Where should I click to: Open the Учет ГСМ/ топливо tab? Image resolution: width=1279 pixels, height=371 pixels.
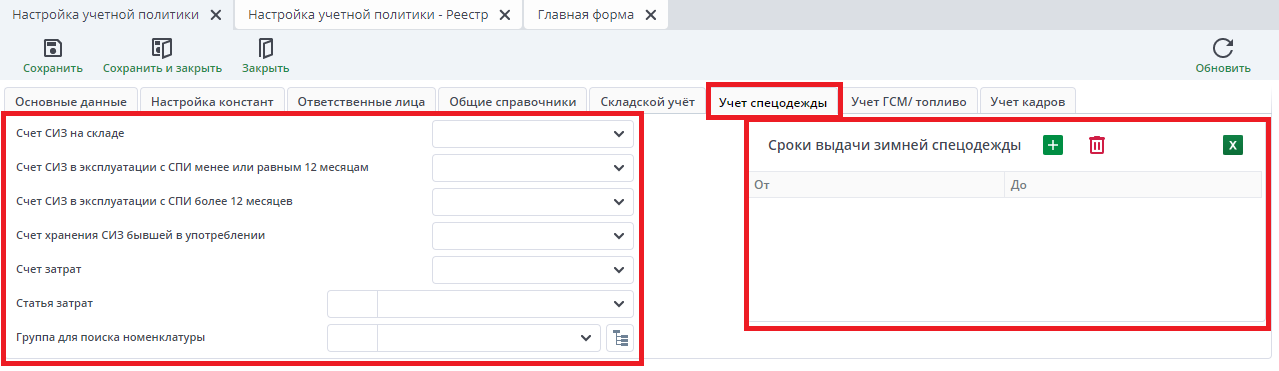pos(909,101)
